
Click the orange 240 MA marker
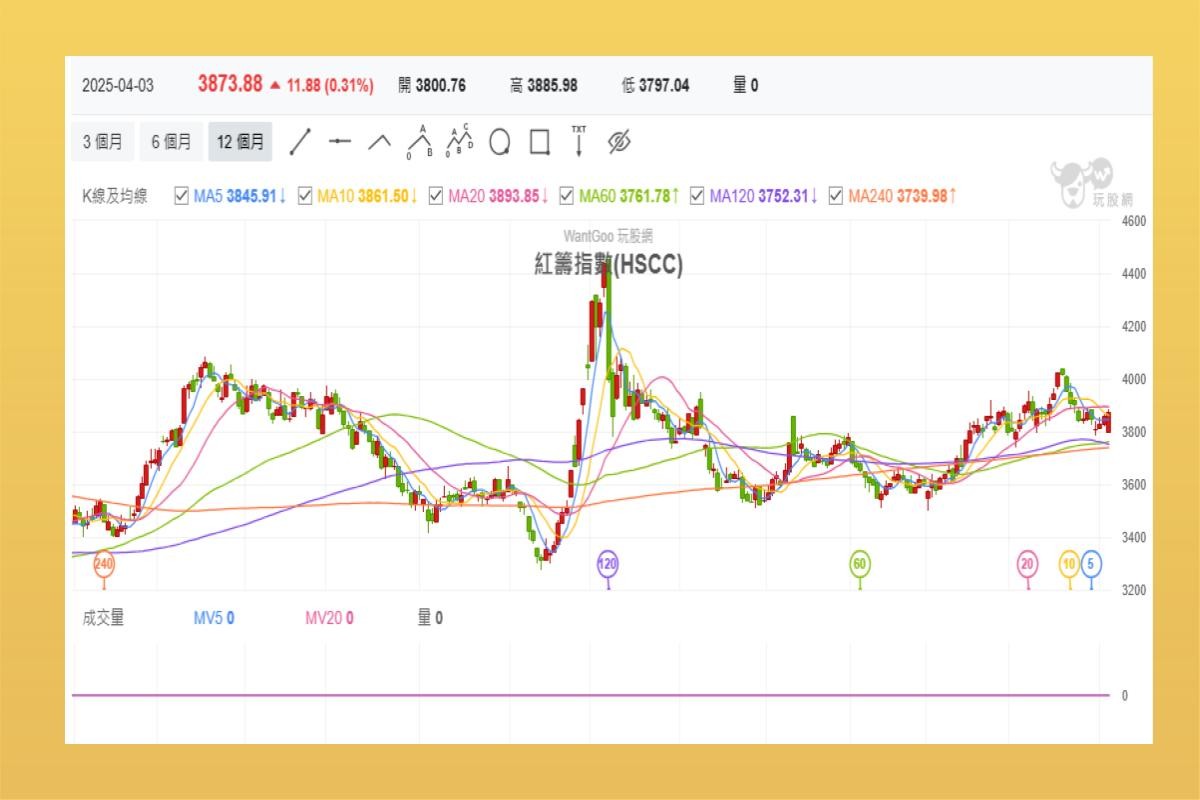point(104,564)
